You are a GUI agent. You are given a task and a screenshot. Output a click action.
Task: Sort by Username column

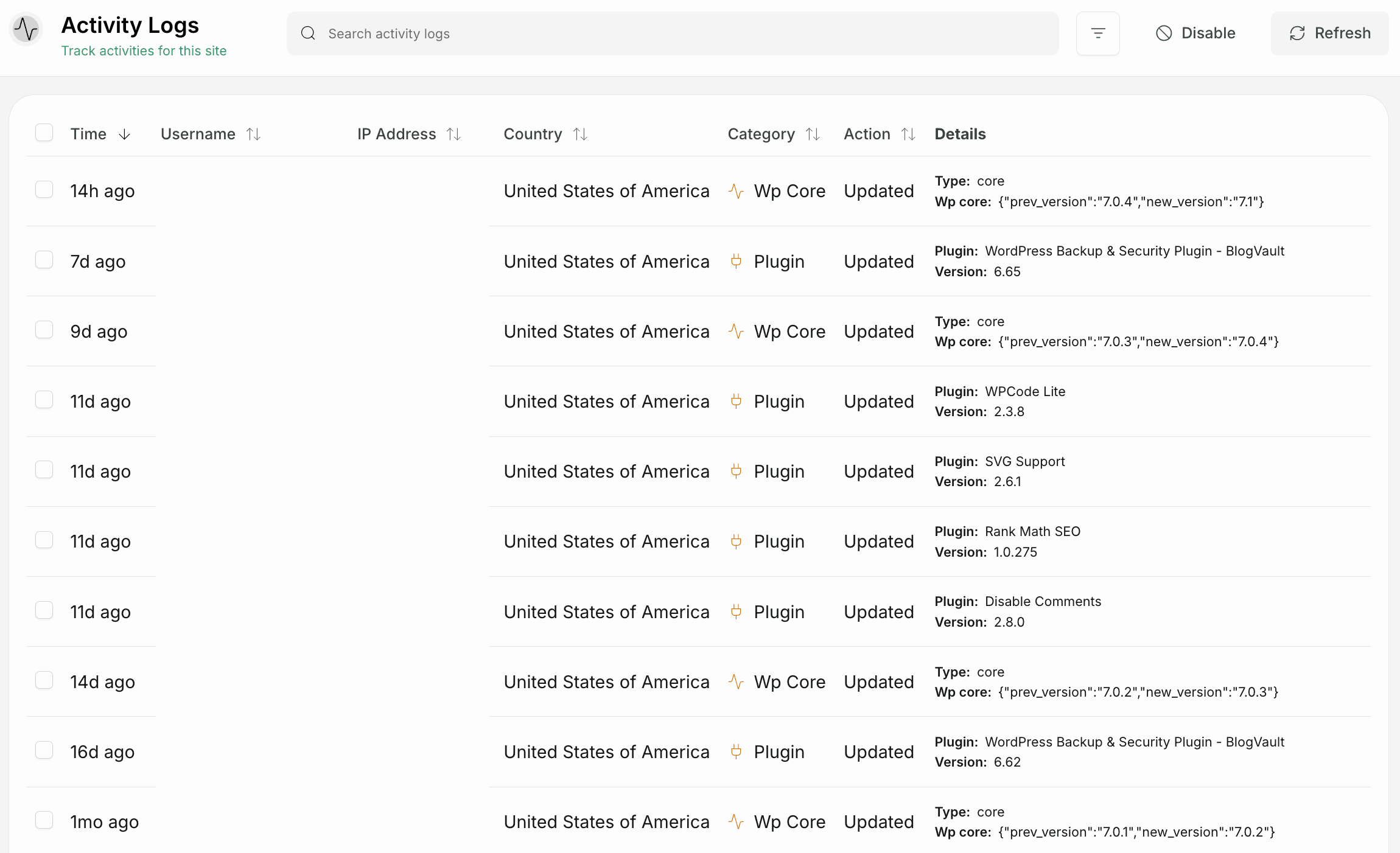pos(254,134)
